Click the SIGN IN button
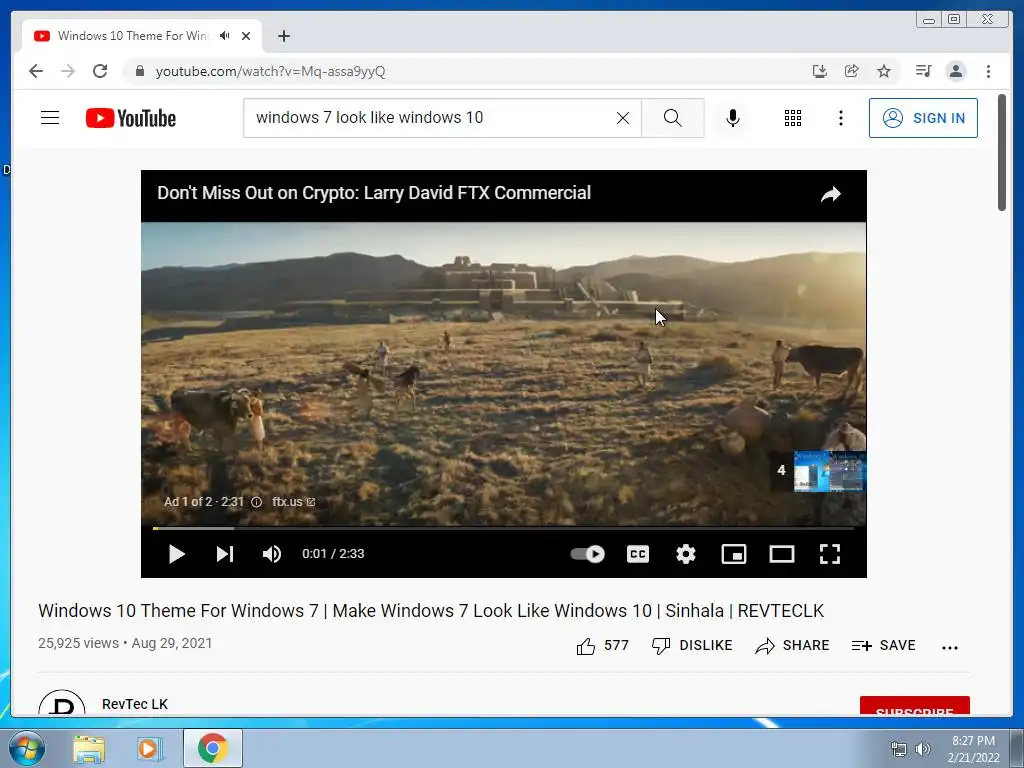 (x=923, y=118)
